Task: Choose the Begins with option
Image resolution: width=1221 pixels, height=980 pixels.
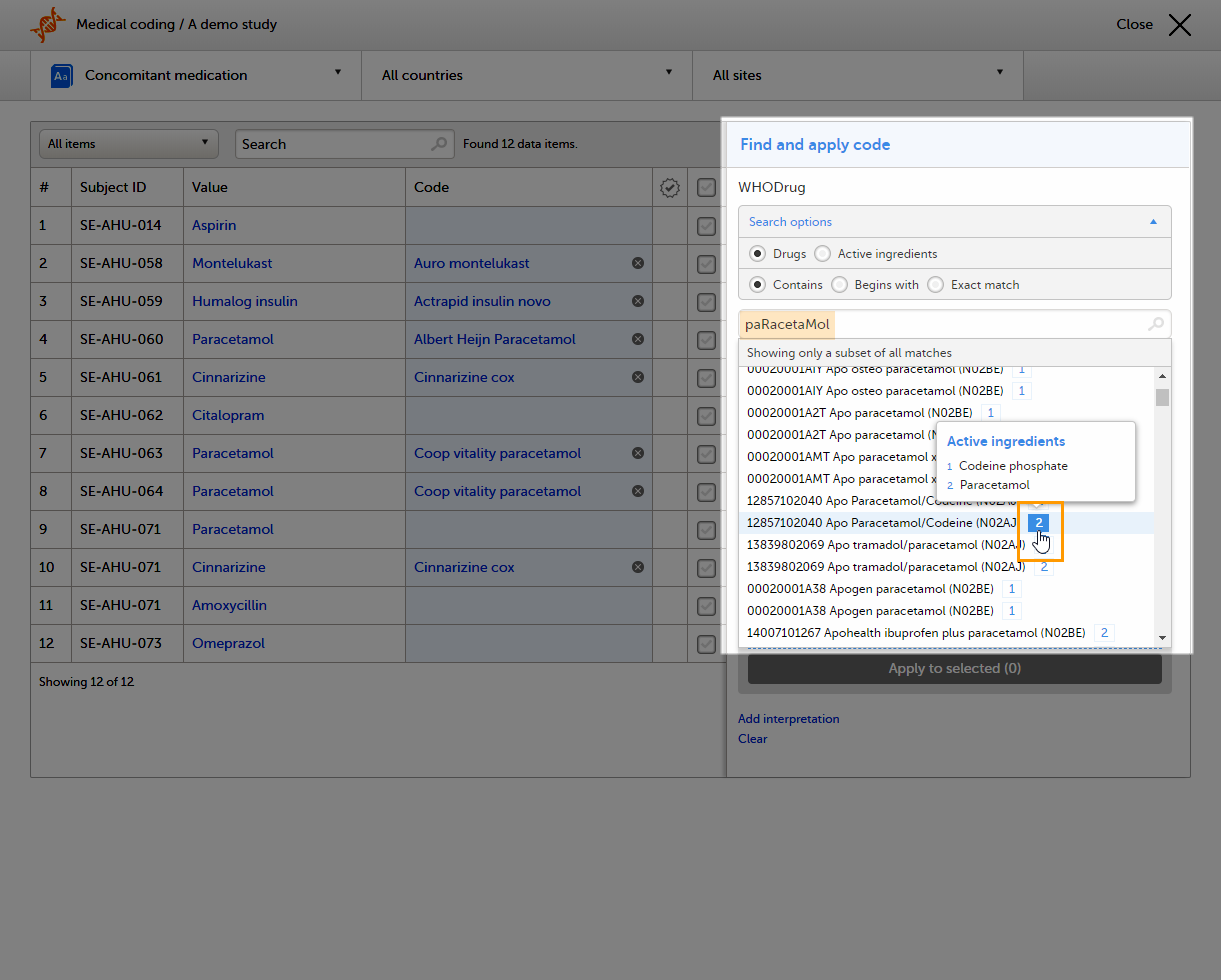Action: 840,285
